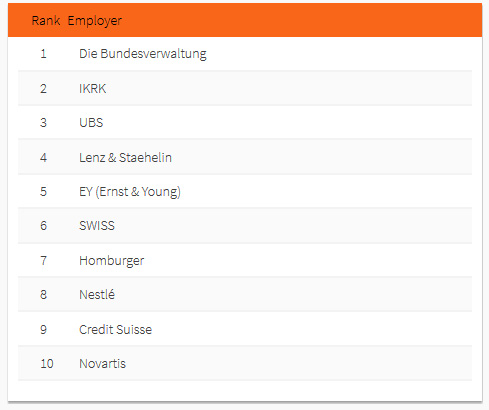The height and width of the screenshot is (410, 489).
Task: Click rank number 5
Action: pyautogui.click(x=43, y=192)
